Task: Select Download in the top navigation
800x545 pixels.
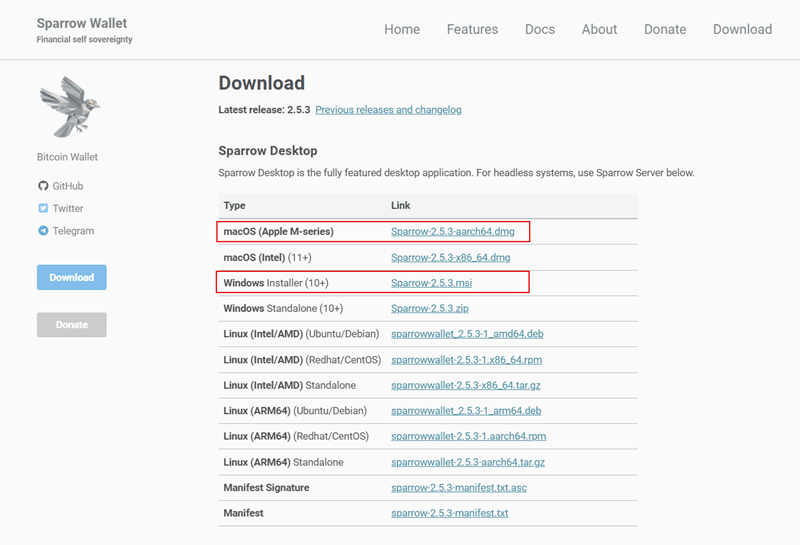Action: tap(742, 30)
